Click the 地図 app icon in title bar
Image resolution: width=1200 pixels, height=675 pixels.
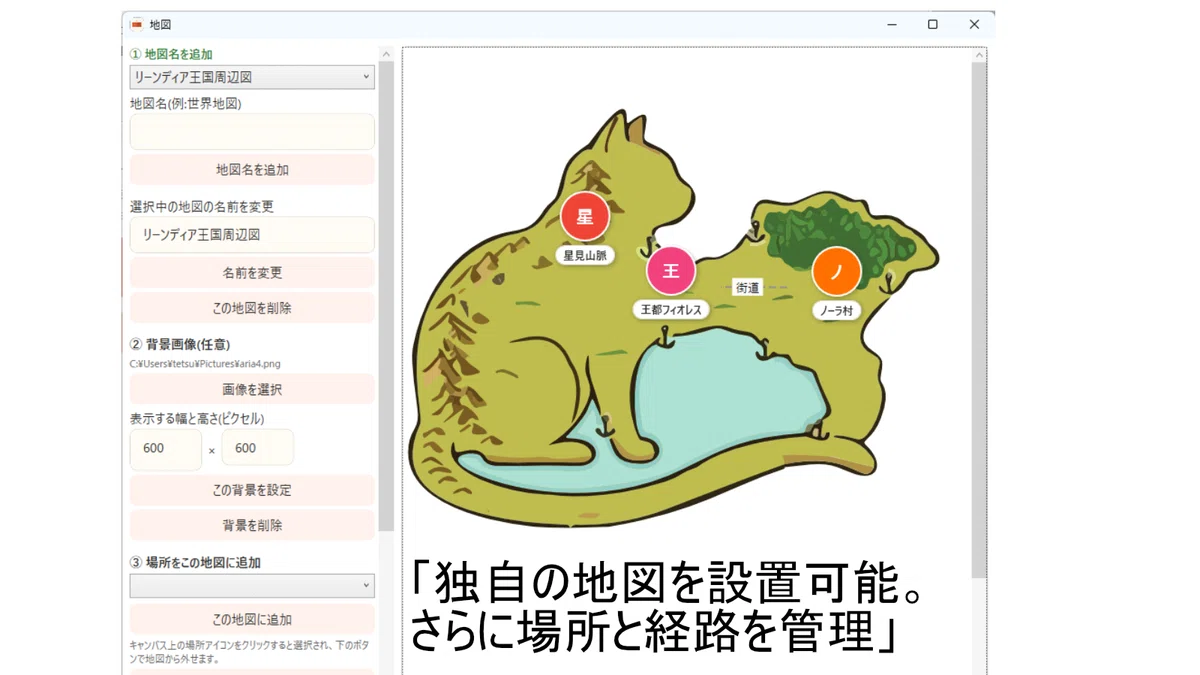coord(137,25)
